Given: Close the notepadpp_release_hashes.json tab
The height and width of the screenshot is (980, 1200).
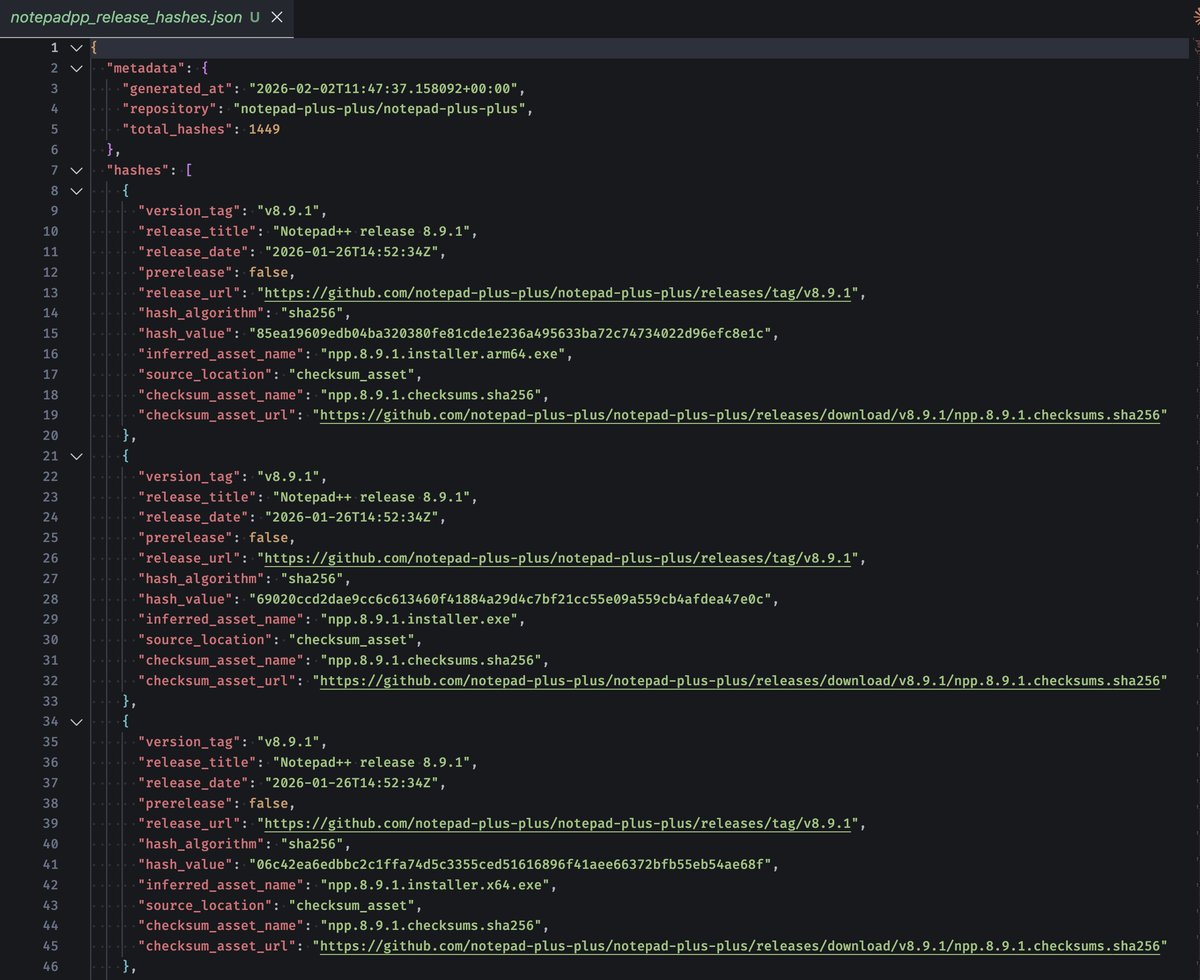Looking at the screenshot, I should click(x=277, y=17).
